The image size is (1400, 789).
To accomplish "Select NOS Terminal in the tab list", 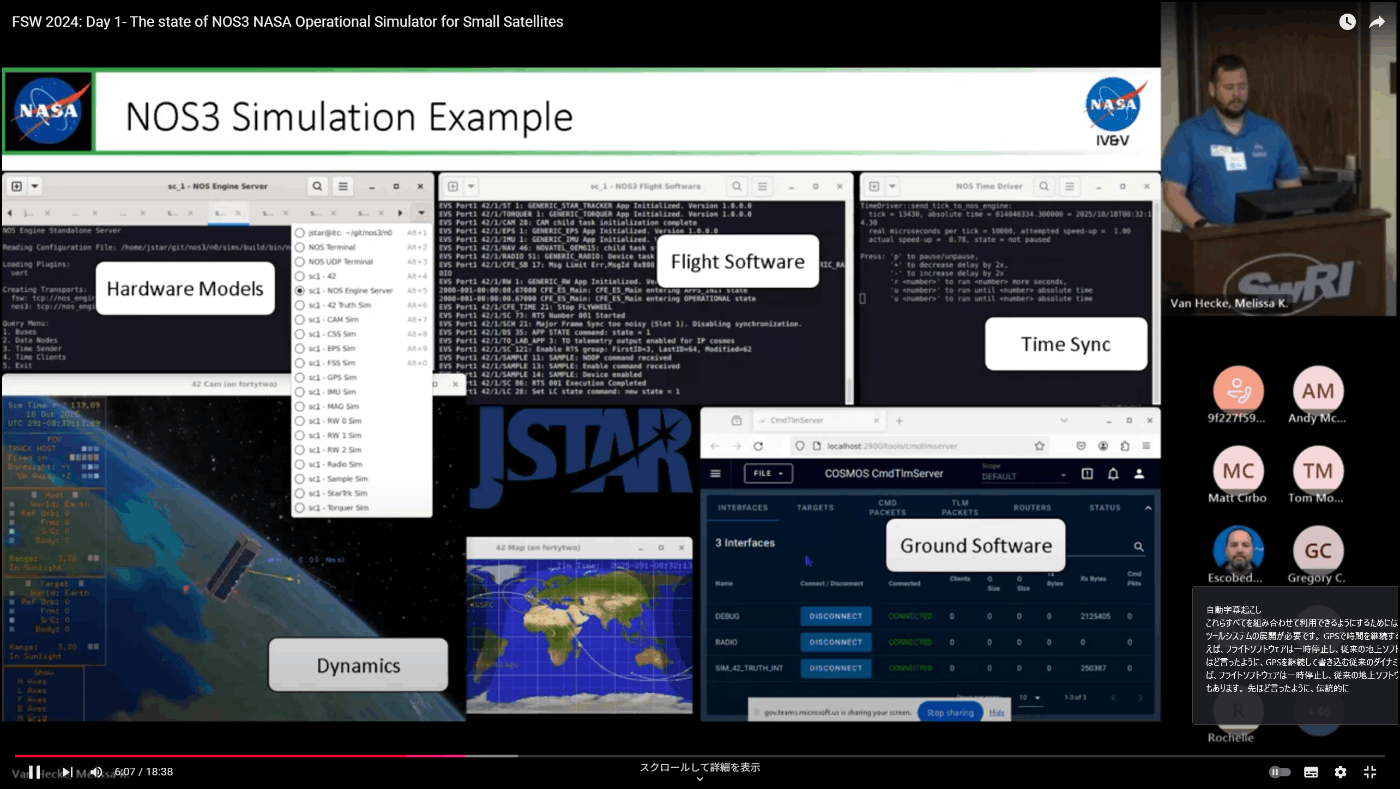I will point(361,247).
